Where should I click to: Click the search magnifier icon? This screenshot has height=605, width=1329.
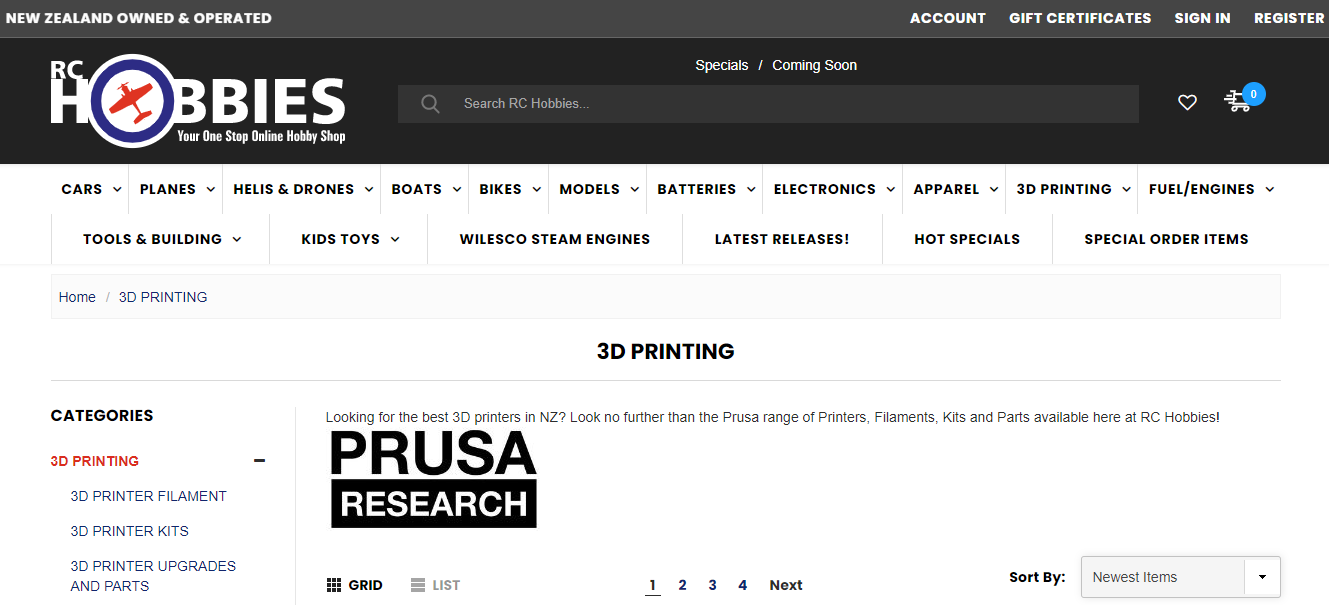pos(430,104)
